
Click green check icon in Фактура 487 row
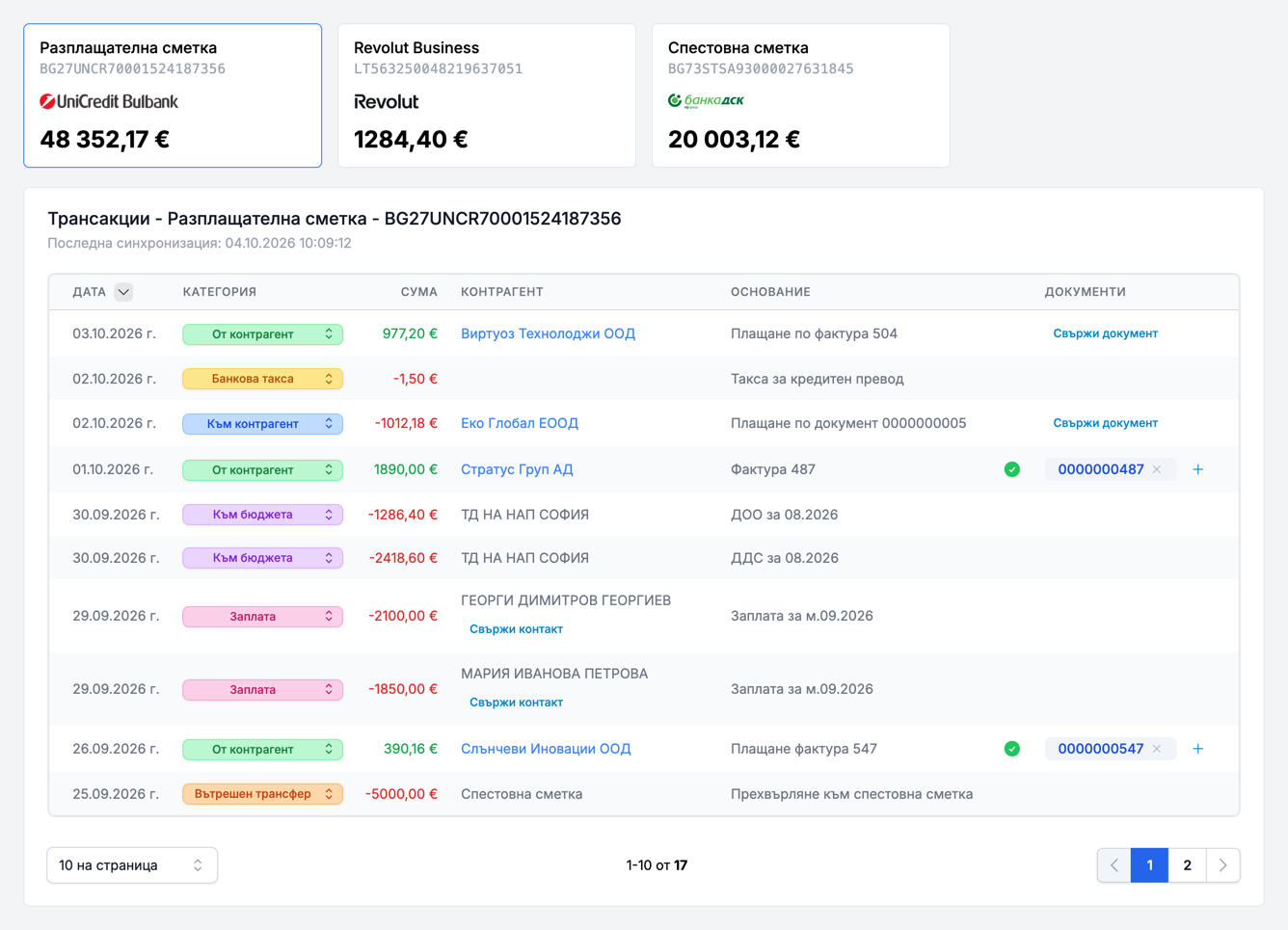coord(1012,469)
